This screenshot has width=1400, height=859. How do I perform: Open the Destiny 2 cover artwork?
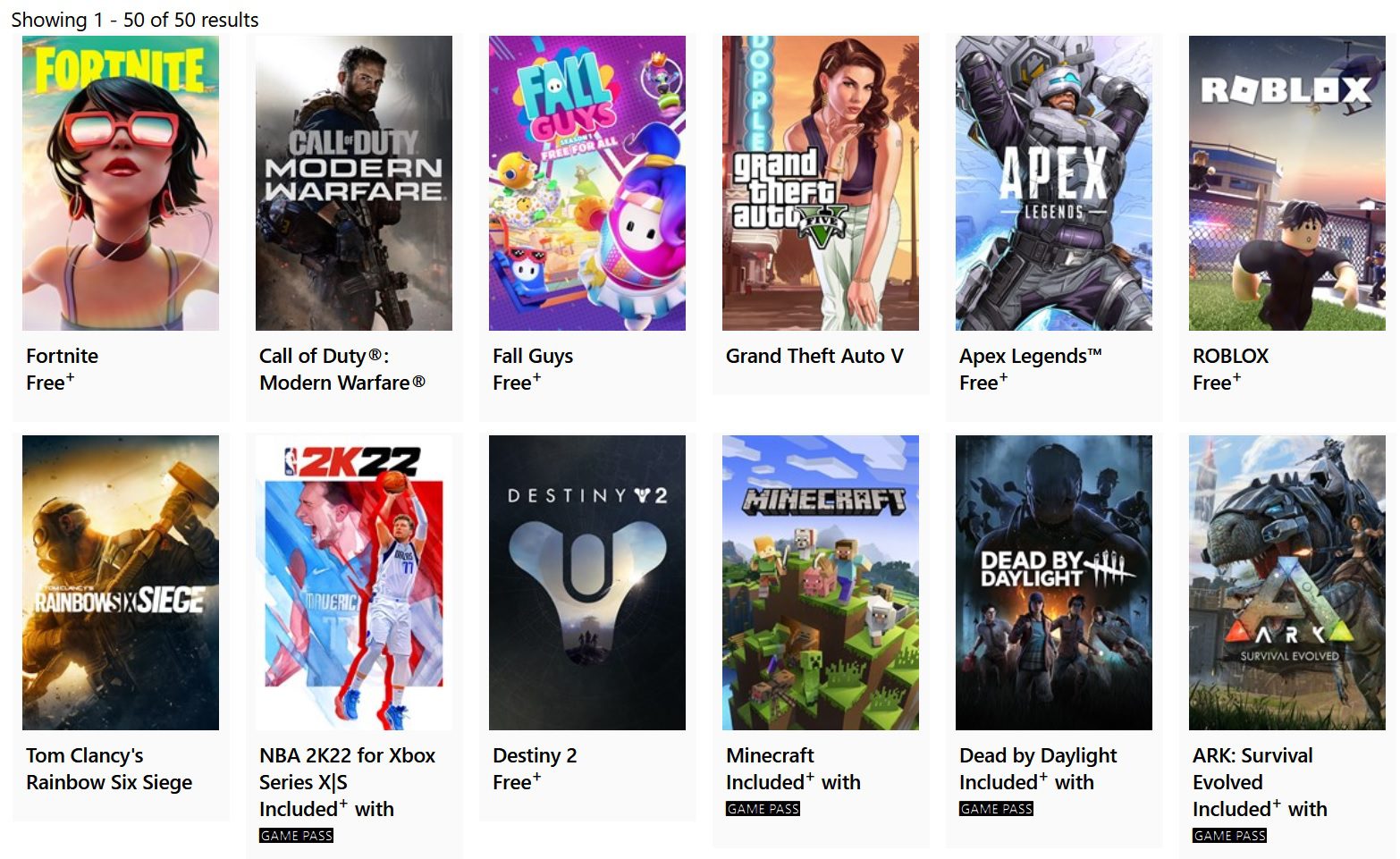click(587, 583)
